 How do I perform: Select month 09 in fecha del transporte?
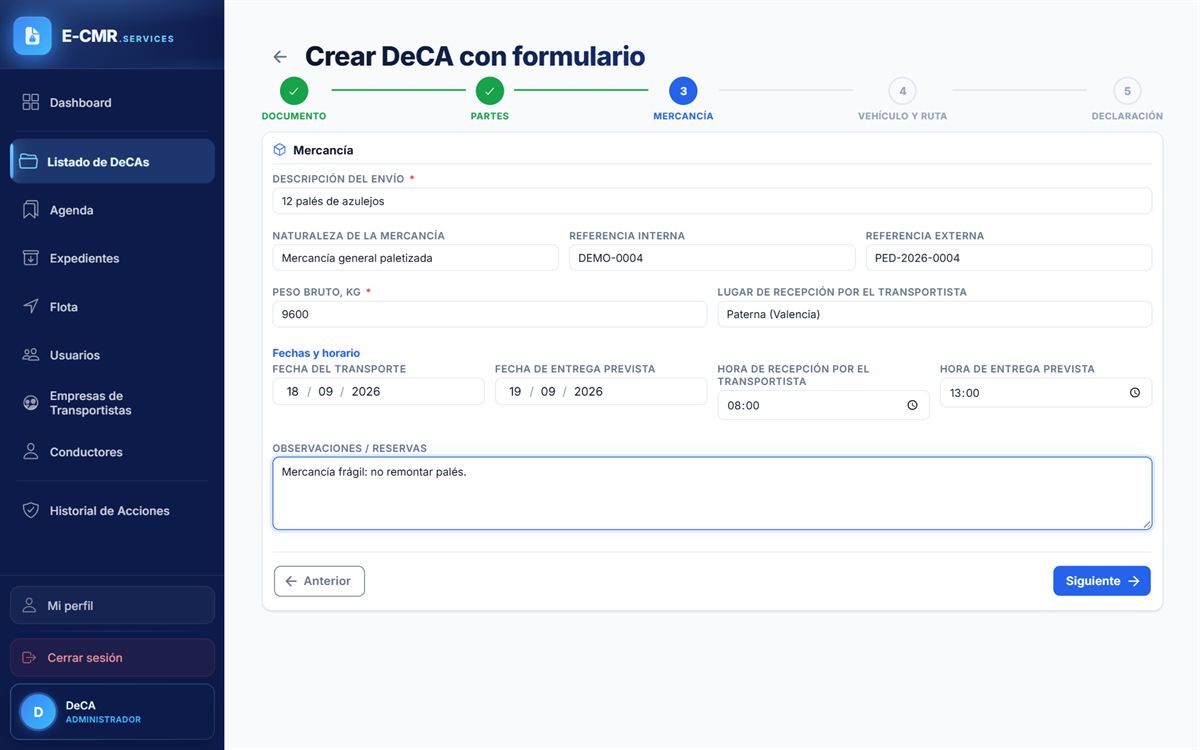(x=326, y=391)
